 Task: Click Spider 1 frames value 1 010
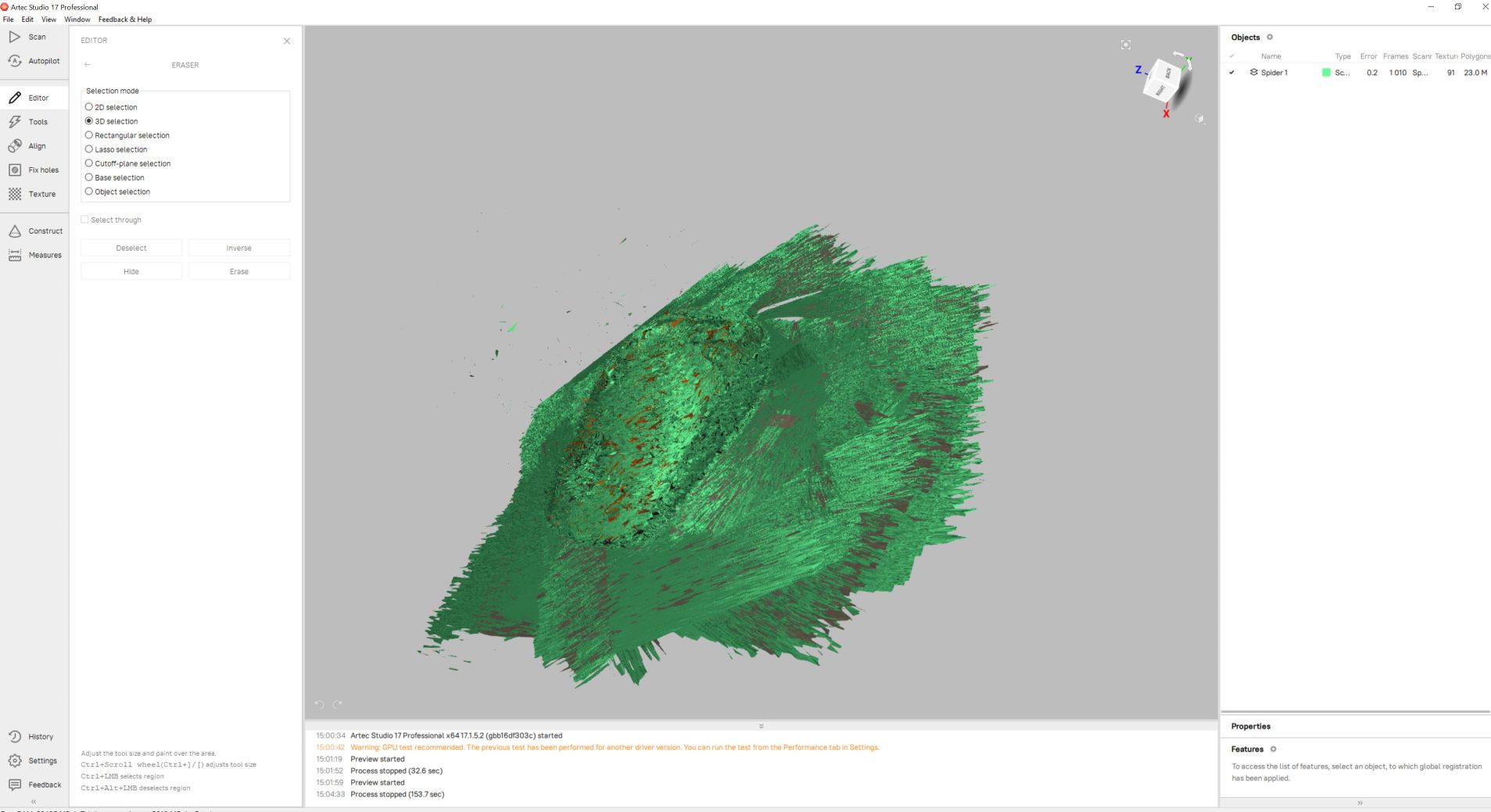click(1398, 73)
